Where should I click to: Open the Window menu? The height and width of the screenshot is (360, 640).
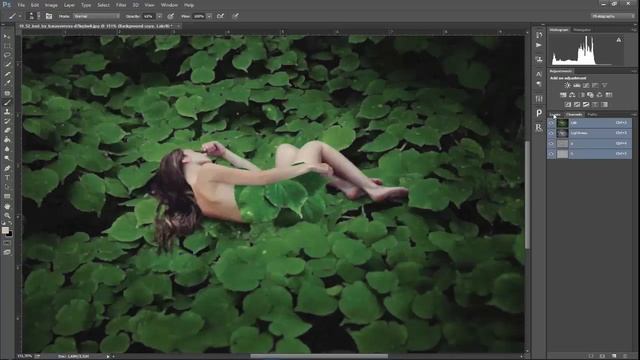coord(169,5)
